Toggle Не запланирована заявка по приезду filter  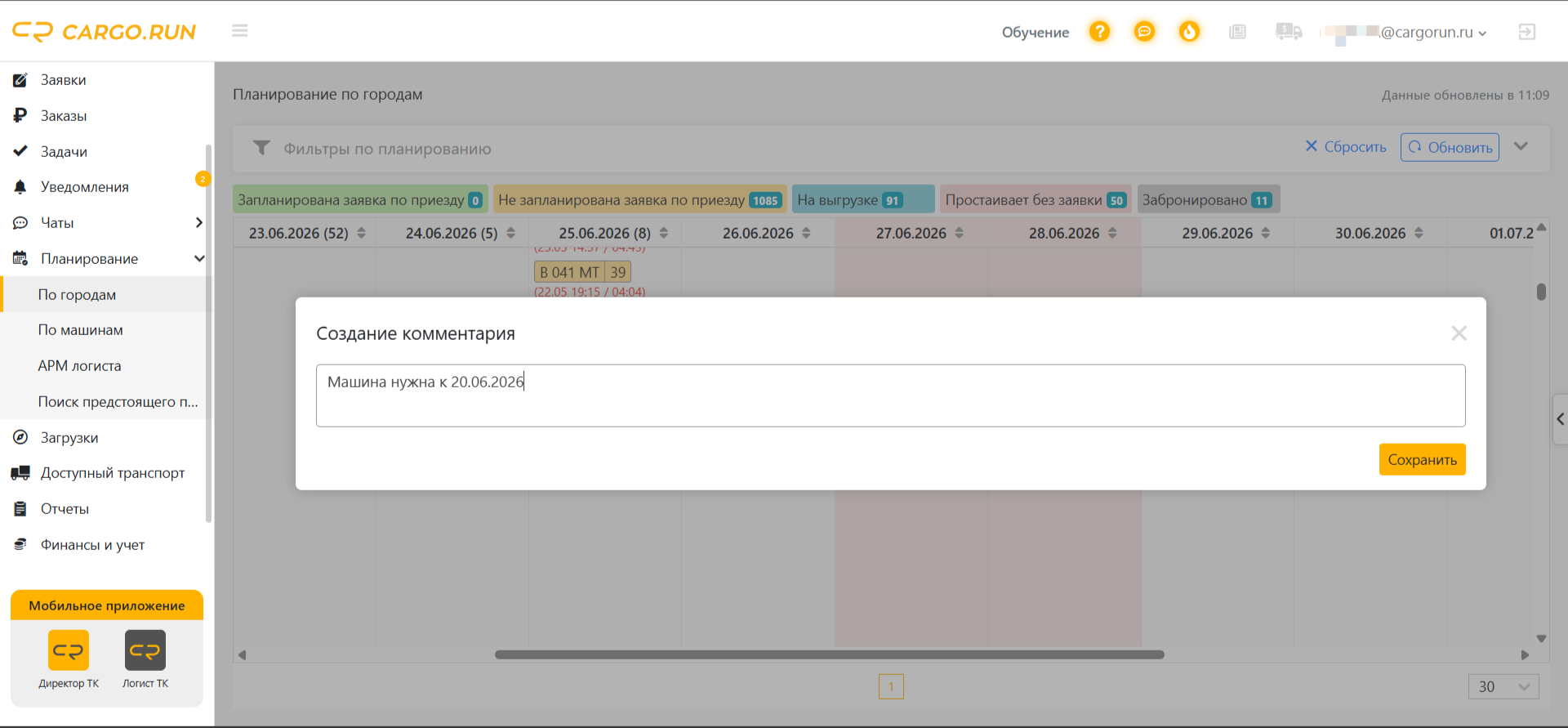coord(640,199)
